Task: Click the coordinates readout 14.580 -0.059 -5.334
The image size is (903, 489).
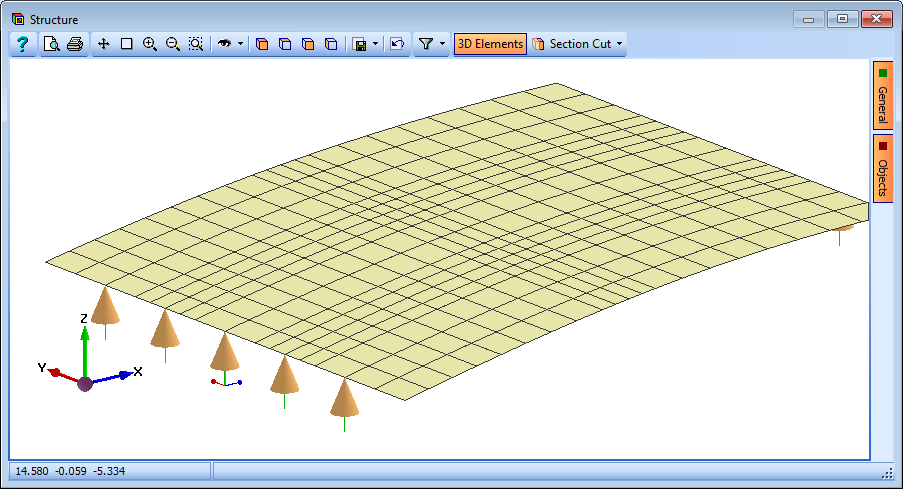Action: click(70, 471)
